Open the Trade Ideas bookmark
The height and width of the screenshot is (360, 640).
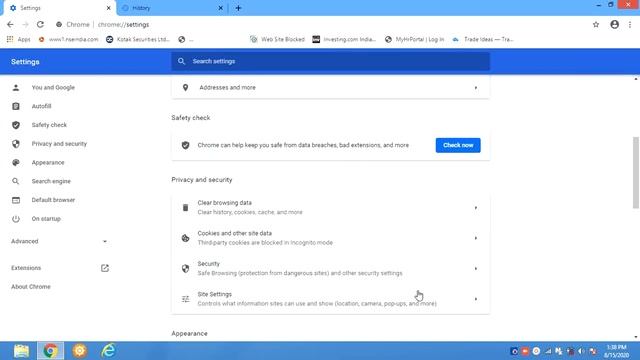(483, 39)
